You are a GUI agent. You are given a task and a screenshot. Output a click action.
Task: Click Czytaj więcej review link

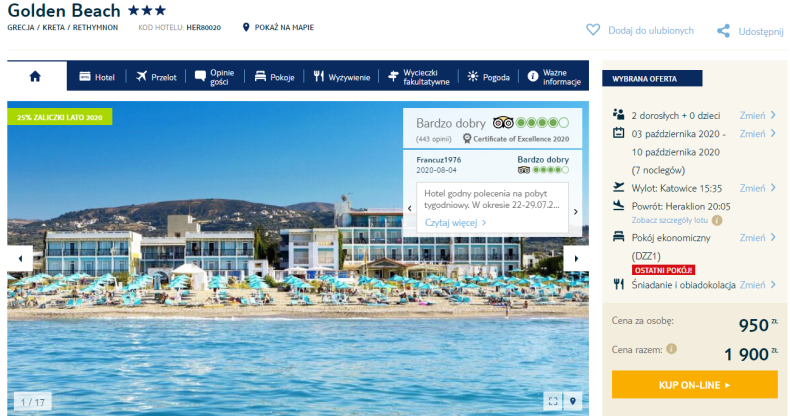pos(455,223)
